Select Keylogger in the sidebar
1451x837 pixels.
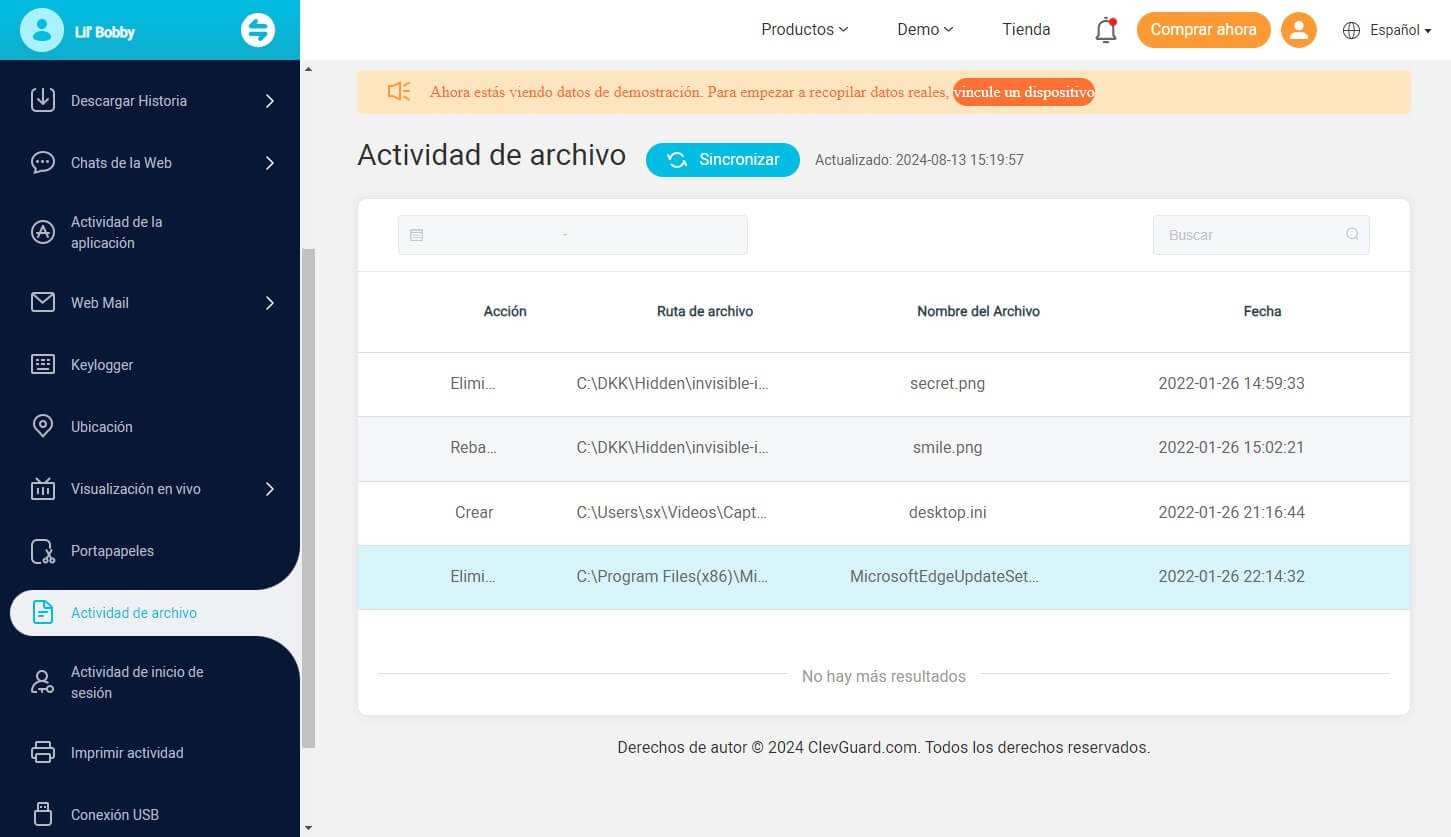(102, 365)
